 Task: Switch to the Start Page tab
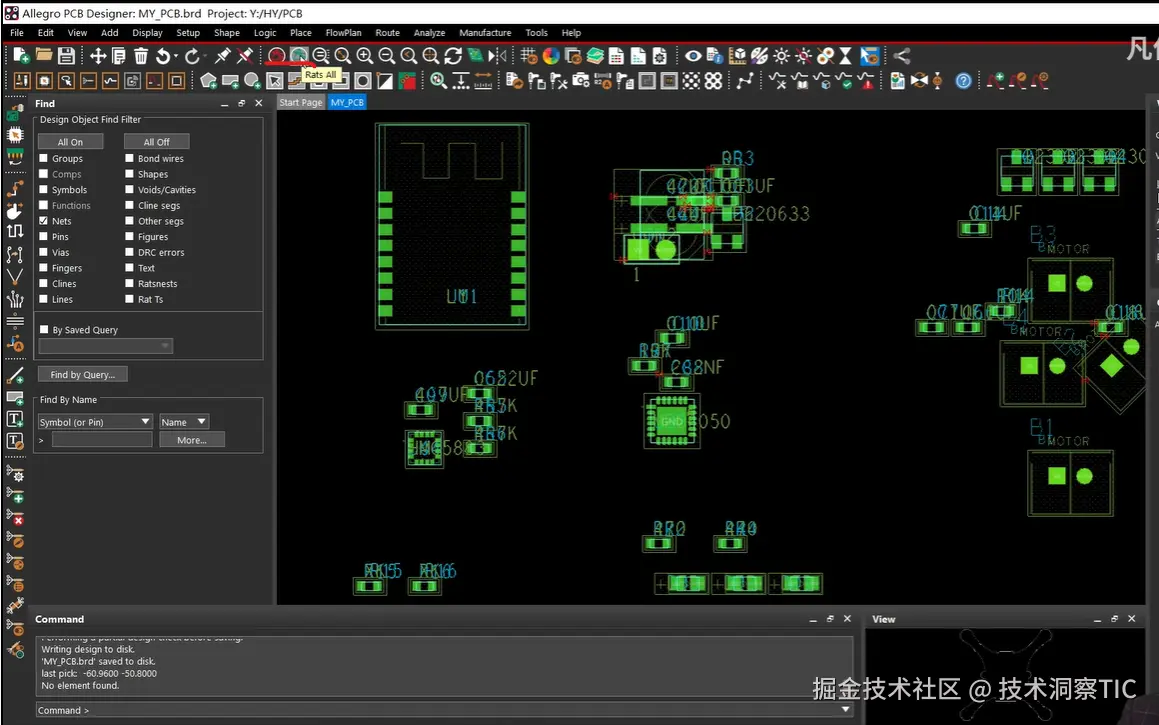pos(300,102)
